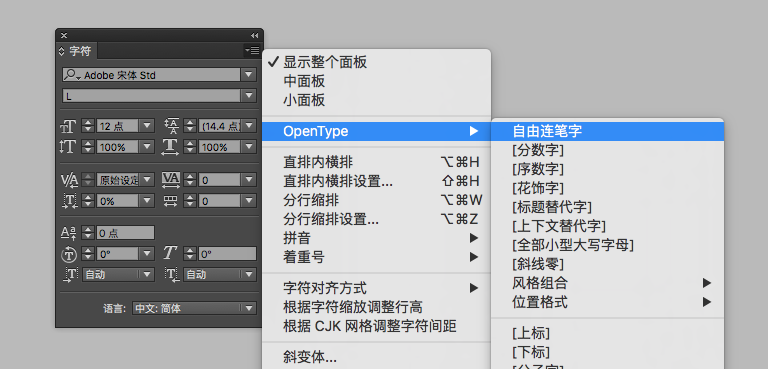Expand the 拼音 submenu
768x369 pixels.
point(376,238)
